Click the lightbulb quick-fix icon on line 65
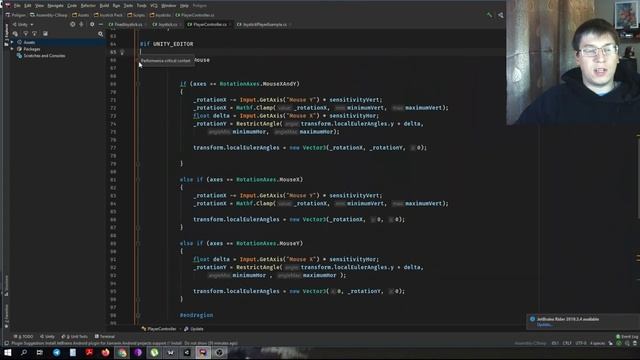Screen dimensions: 640x360 [122, 52]
